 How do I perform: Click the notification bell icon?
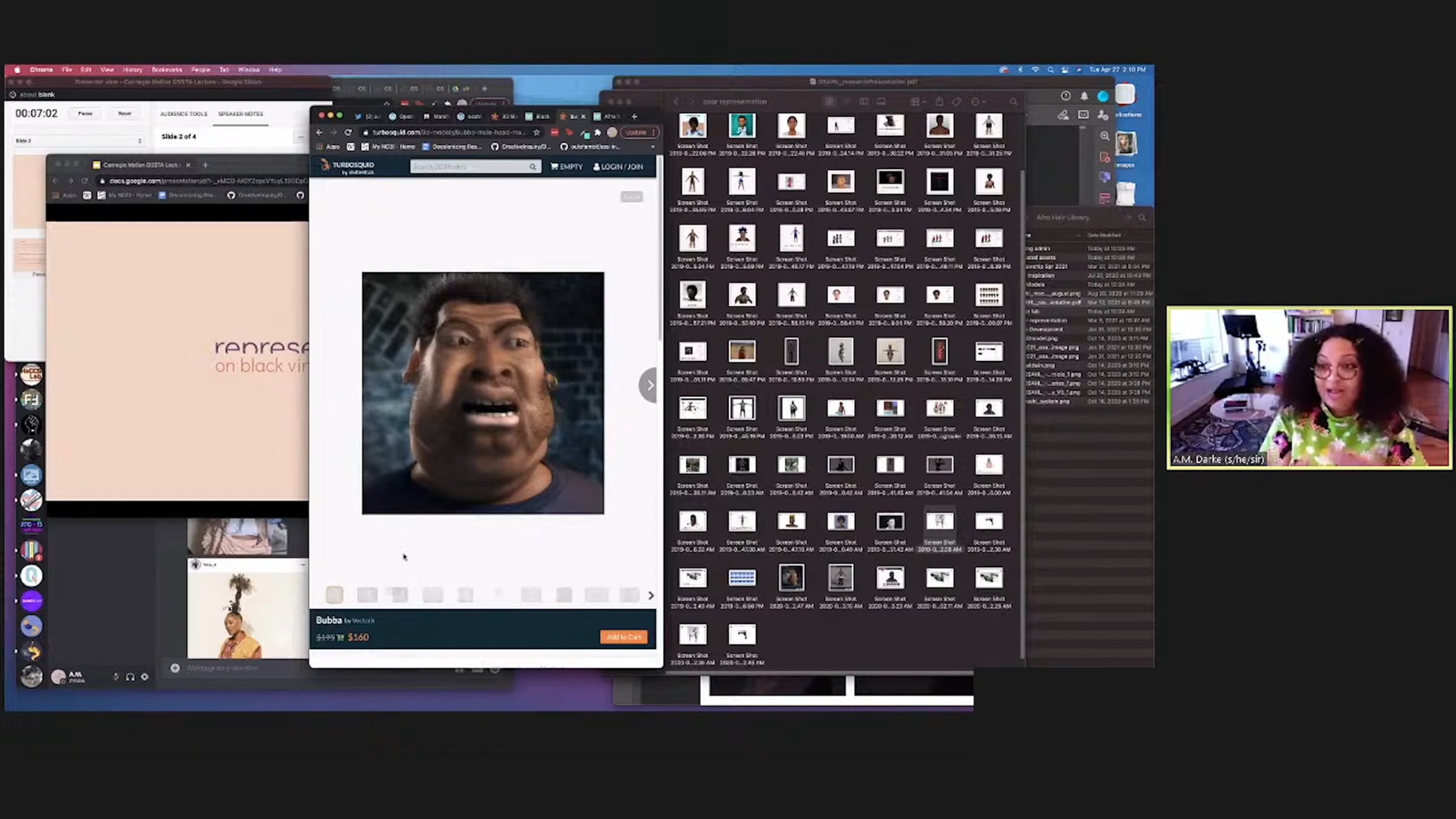coord(1084,96)
